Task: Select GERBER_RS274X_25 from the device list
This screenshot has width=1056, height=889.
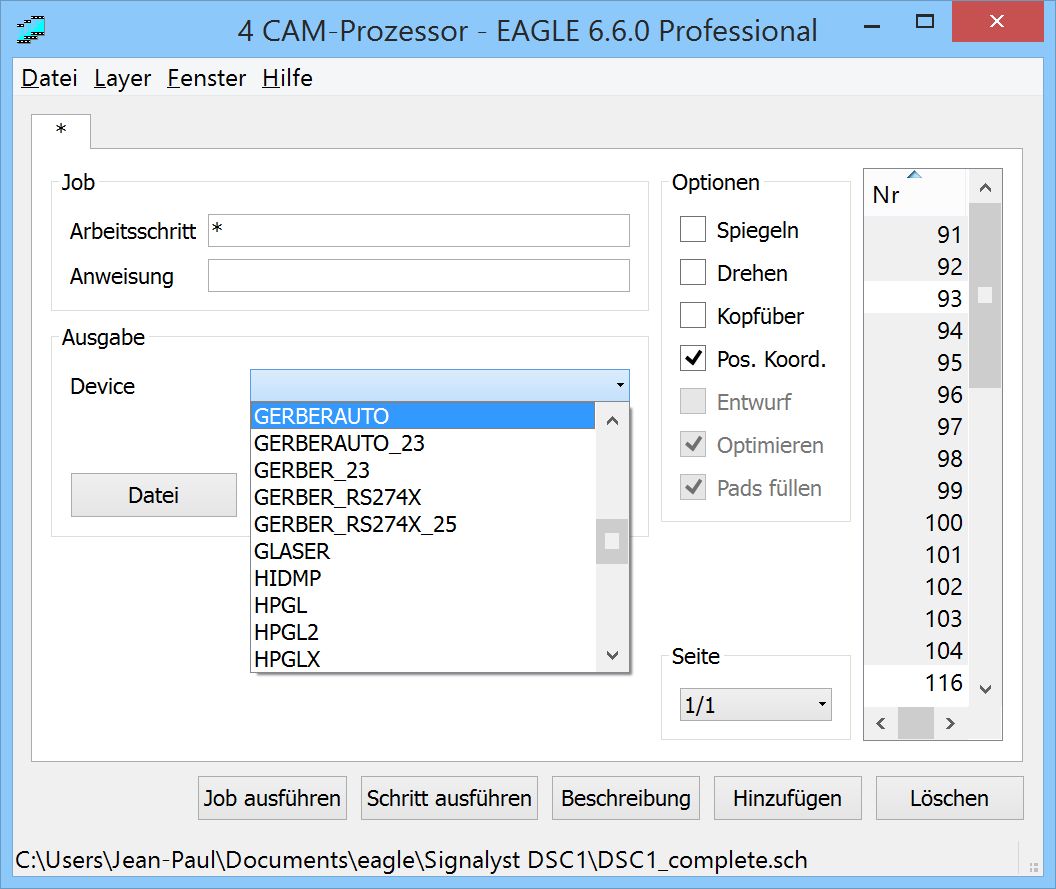Action: (423, 524)
